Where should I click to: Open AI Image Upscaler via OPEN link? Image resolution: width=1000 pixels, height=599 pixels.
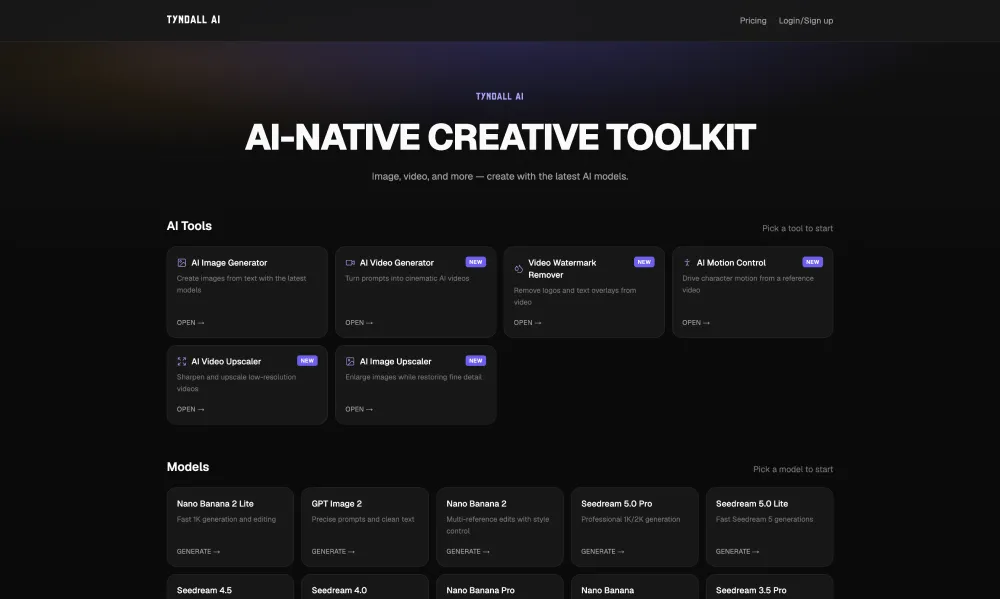tap(359, 410)
